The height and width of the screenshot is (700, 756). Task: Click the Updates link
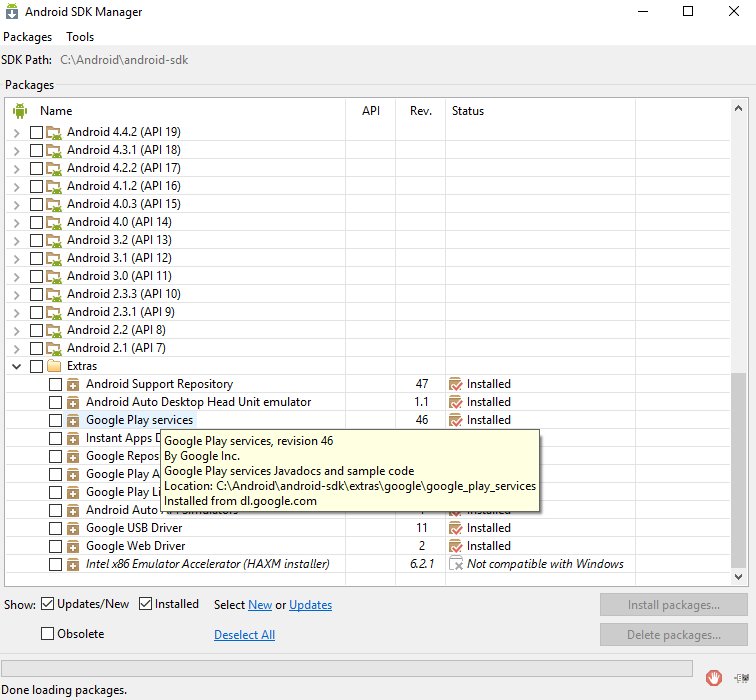click(x=310, y=605)
